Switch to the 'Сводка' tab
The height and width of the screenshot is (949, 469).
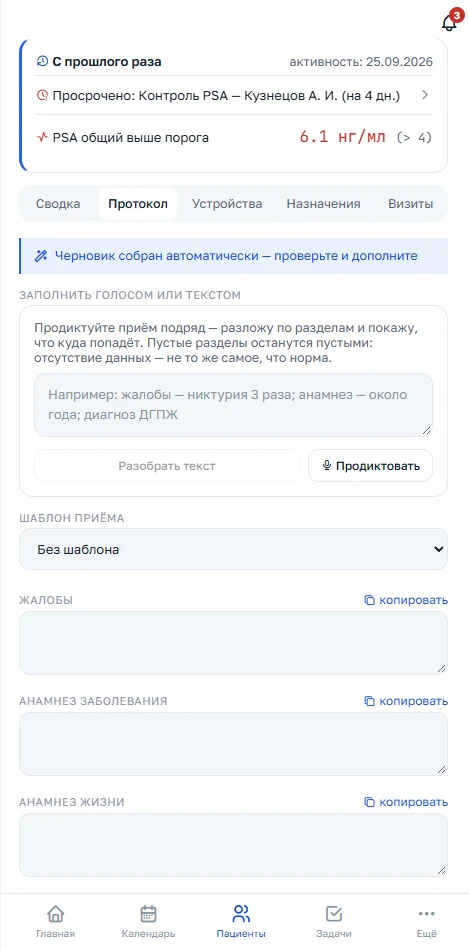(x=58, y=204)
